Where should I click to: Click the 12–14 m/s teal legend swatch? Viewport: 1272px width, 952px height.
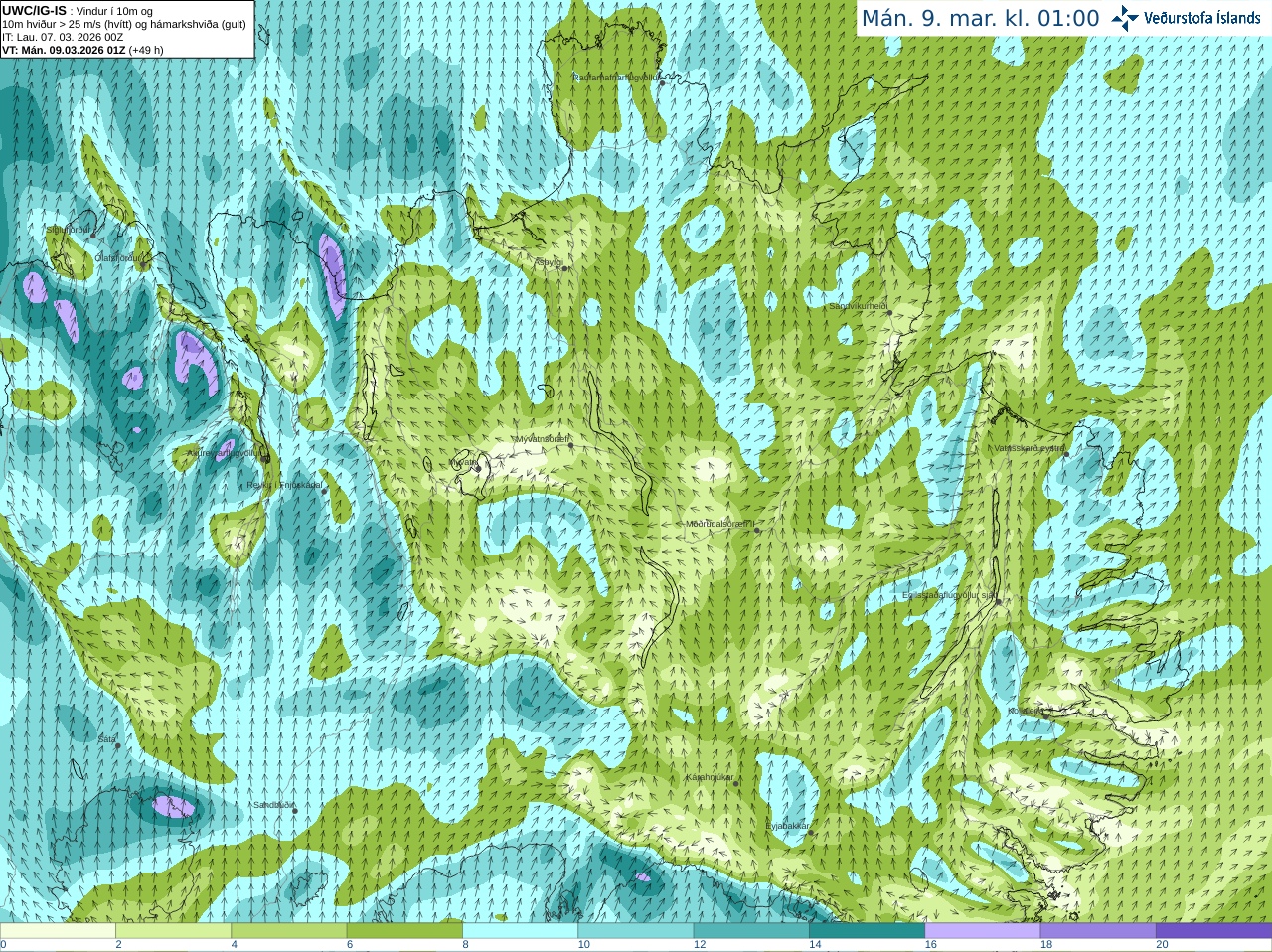click(x=751, y=931)
